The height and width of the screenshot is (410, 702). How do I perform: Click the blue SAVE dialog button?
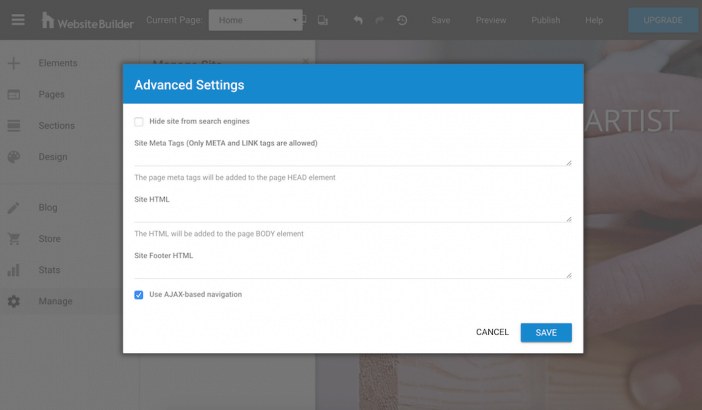[x=546, y=333]
